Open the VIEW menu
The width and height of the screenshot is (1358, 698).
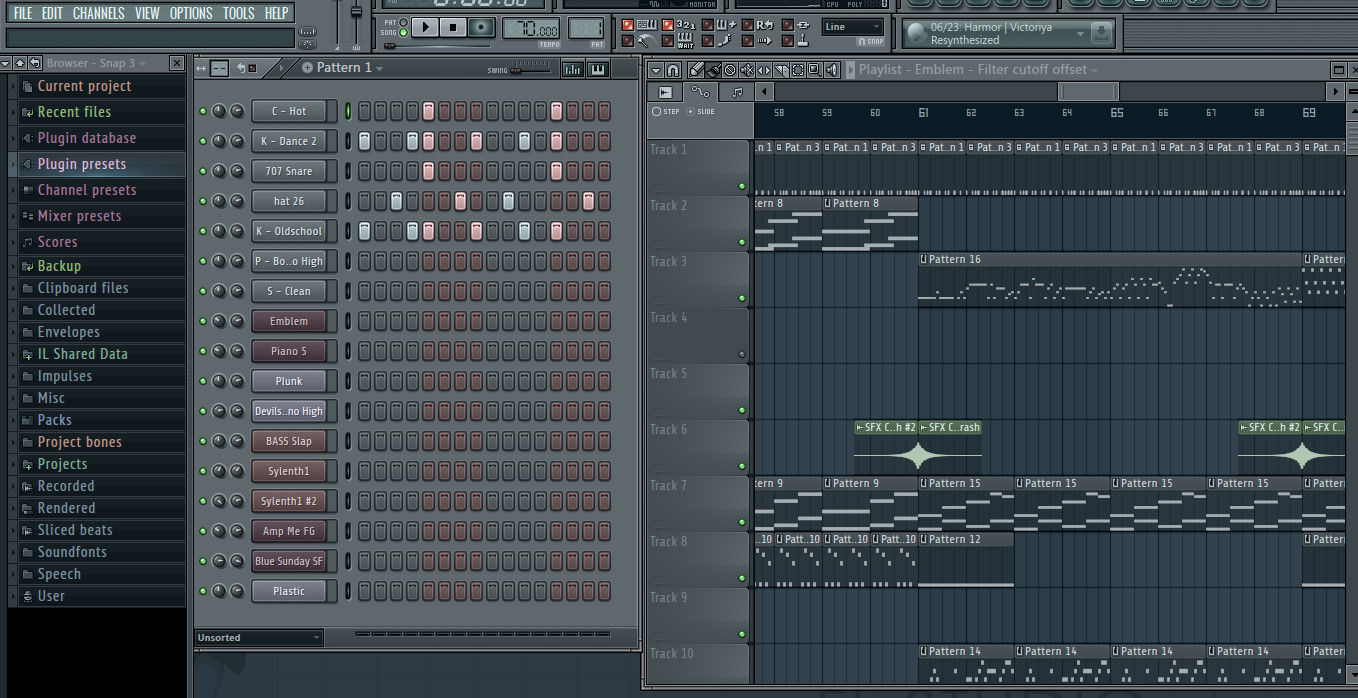pyautogui.click(x=147, y=13)
